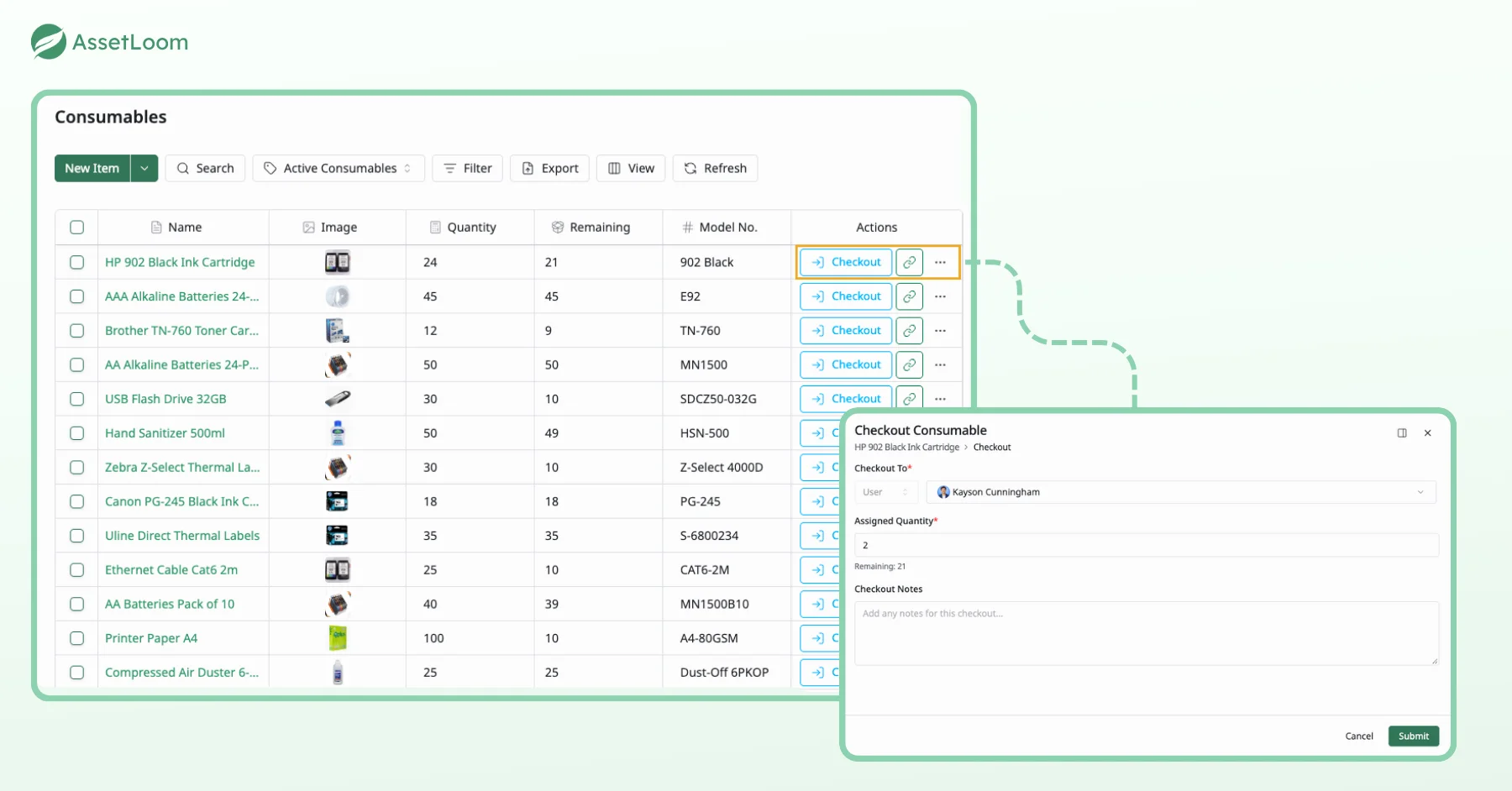This screenshot has width=1512, height=791.
Task: Check the Ethernet Cable Cat6 2m row
Action: (76, 570)
